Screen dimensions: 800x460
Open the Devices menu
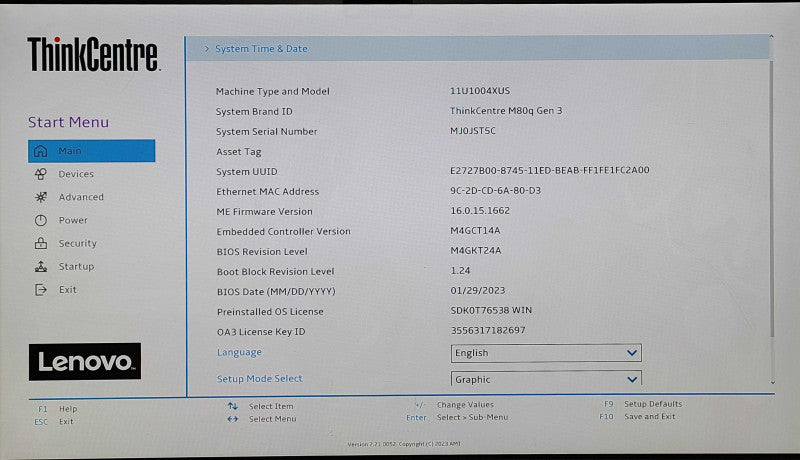76,174
